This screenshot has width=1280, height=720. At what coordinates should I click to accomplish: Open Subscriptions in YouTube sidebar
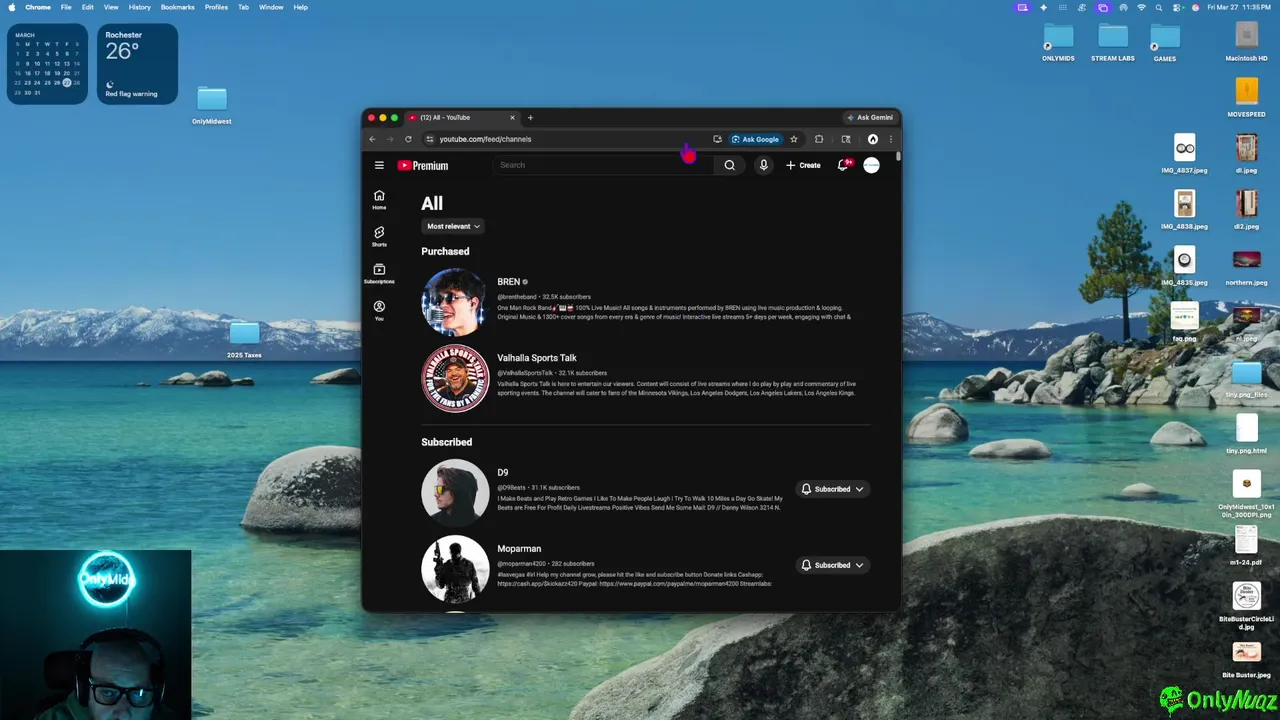[x=379, y=273]
